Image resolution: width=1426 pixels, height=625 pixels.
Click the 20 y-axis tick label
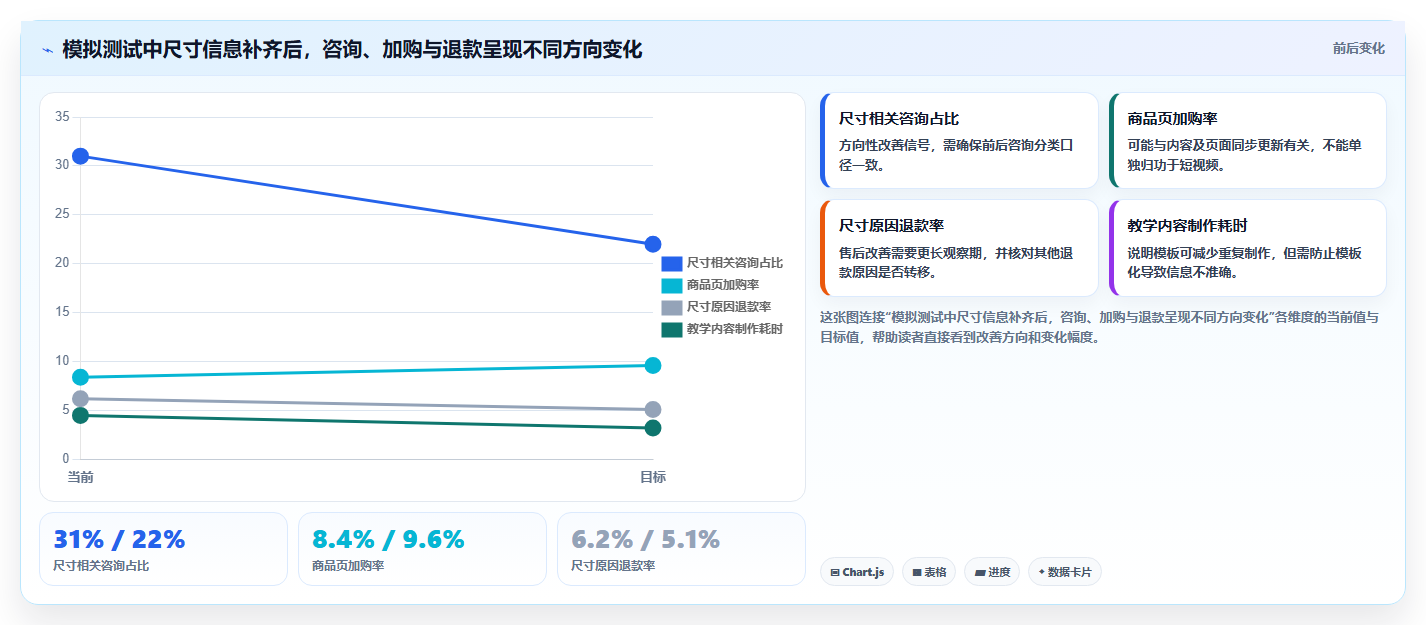62,263
